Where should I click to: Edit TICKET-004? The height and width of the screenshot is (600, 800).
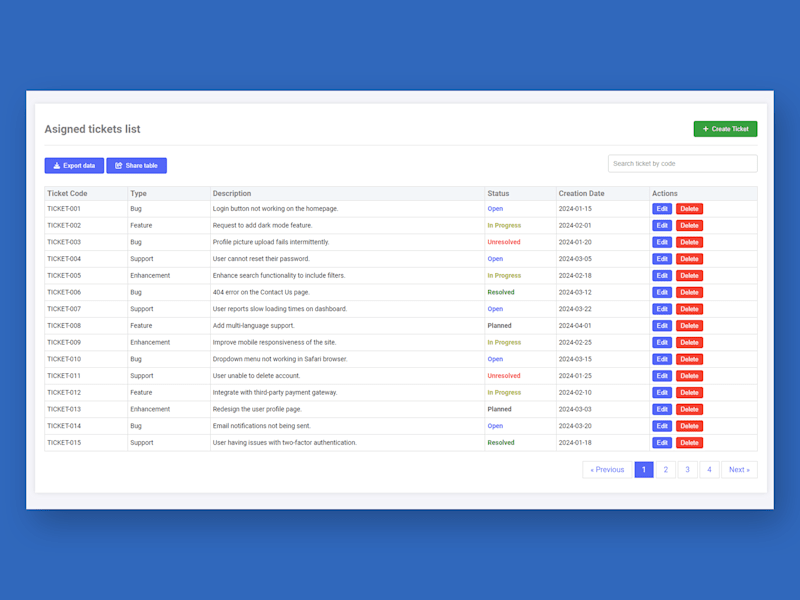click(x=662, y=259)
